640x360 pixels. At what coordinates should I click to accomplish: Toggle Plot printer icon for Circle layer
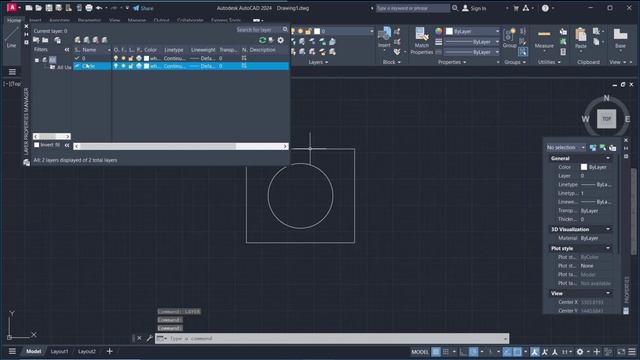(x=139, y=66)
